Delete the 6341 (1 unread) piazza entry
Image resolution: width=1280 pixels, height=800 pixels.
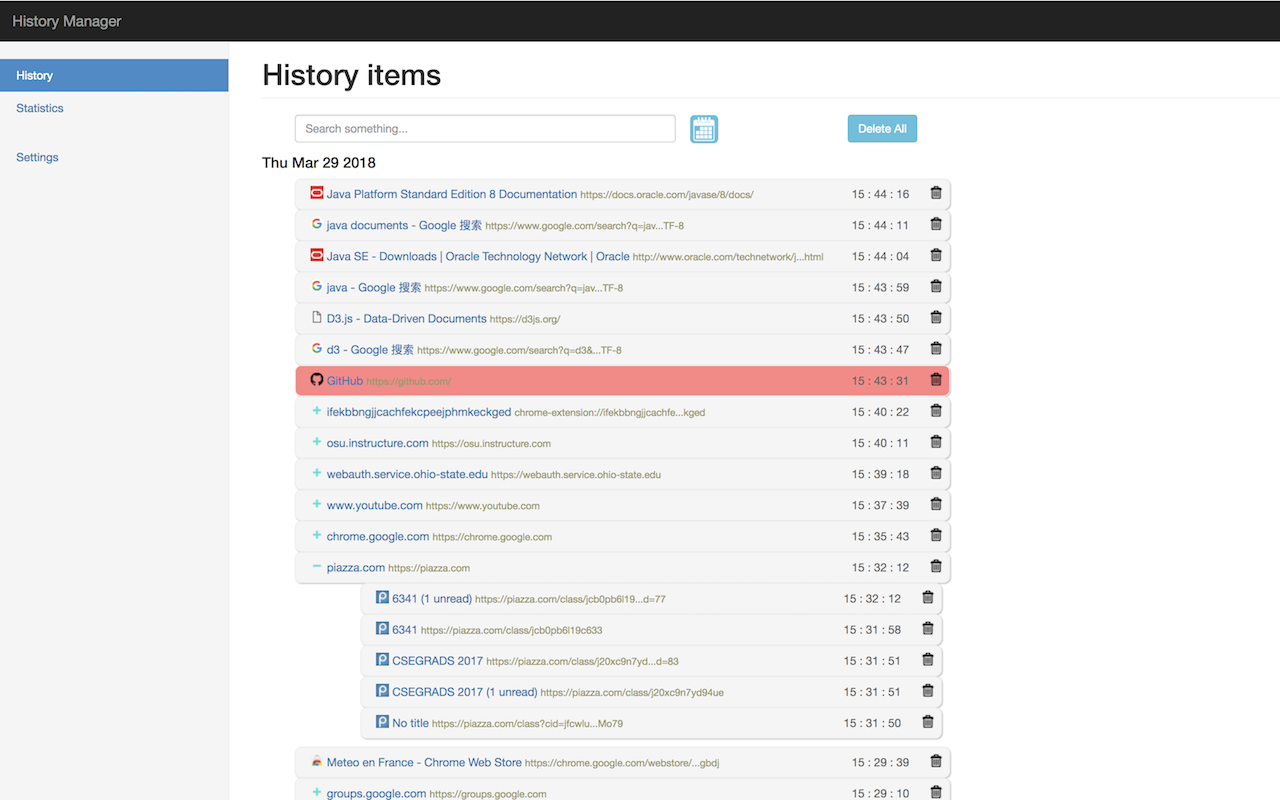click(928, 598)
